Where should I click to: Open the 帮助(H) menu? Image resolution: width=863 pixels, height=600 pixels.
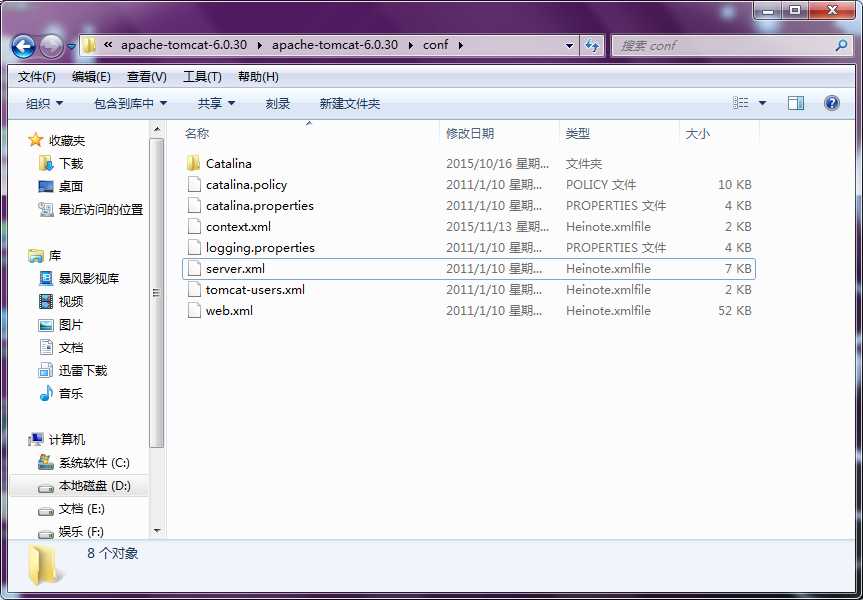point(258,77)
